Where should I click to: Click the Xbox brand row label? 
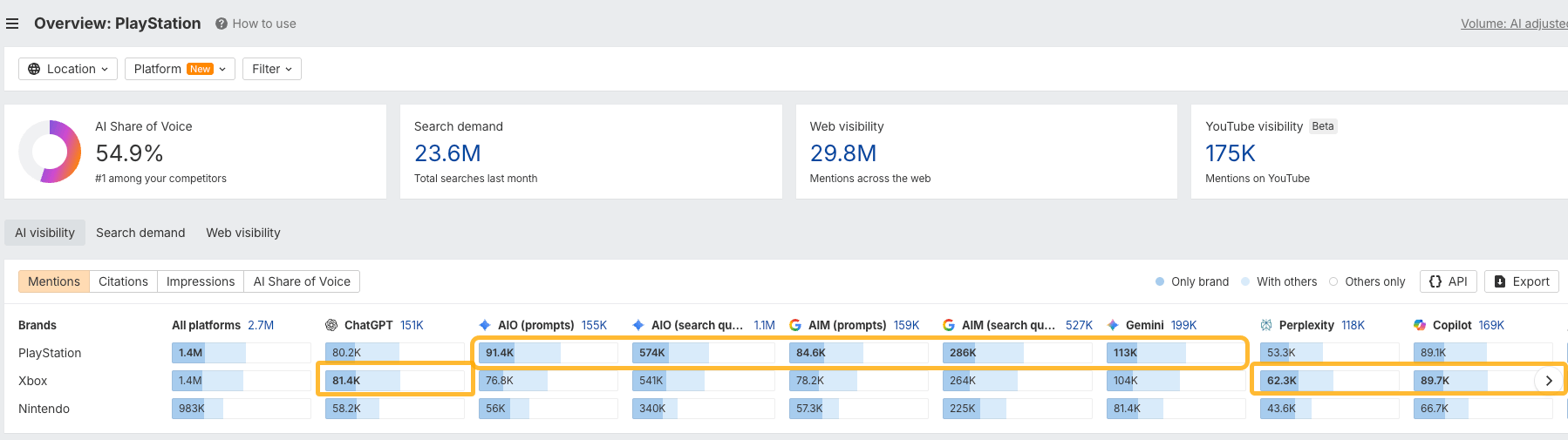33,381
